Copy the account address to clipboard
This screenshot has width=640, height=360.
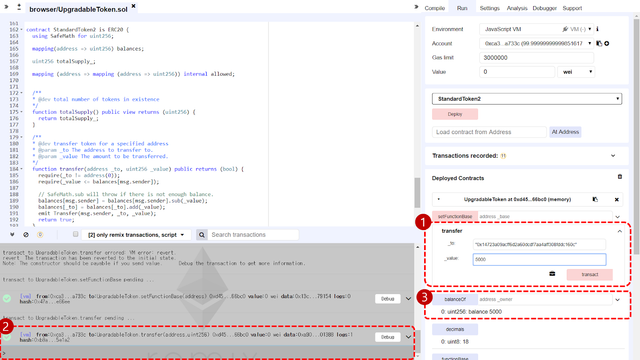(599, 43)
